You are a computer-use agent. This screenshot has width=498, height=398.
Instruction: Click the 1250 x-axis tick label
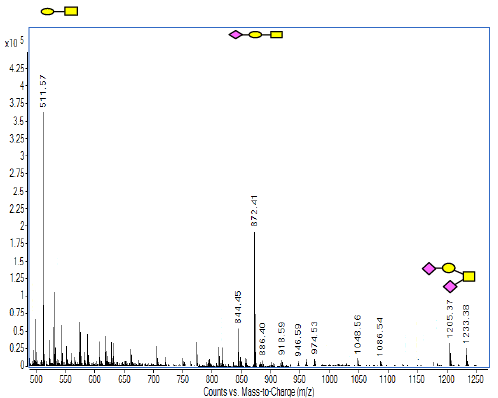click(x=475, y=379)
